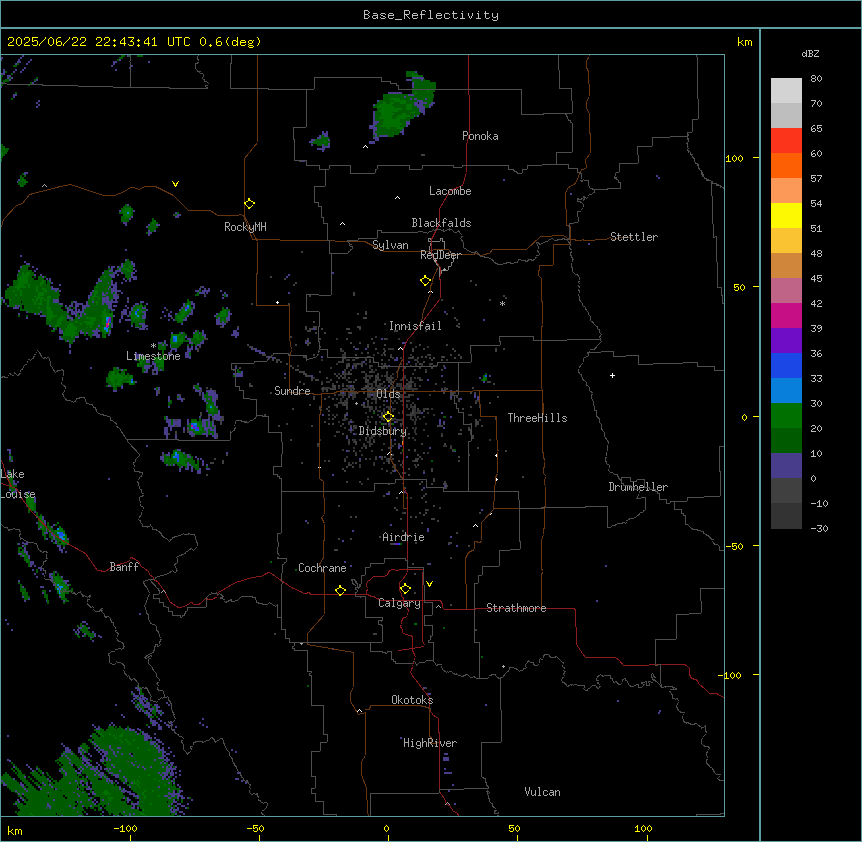The image size is (862, 842).
Task: Pick the red legend swatch between 65 and 60
Action: coord(786,141)
